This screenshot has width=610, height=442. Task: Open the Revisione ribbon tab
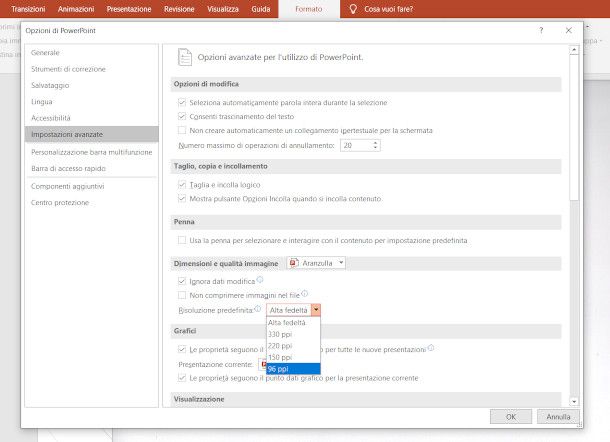(x=179, y=9)
